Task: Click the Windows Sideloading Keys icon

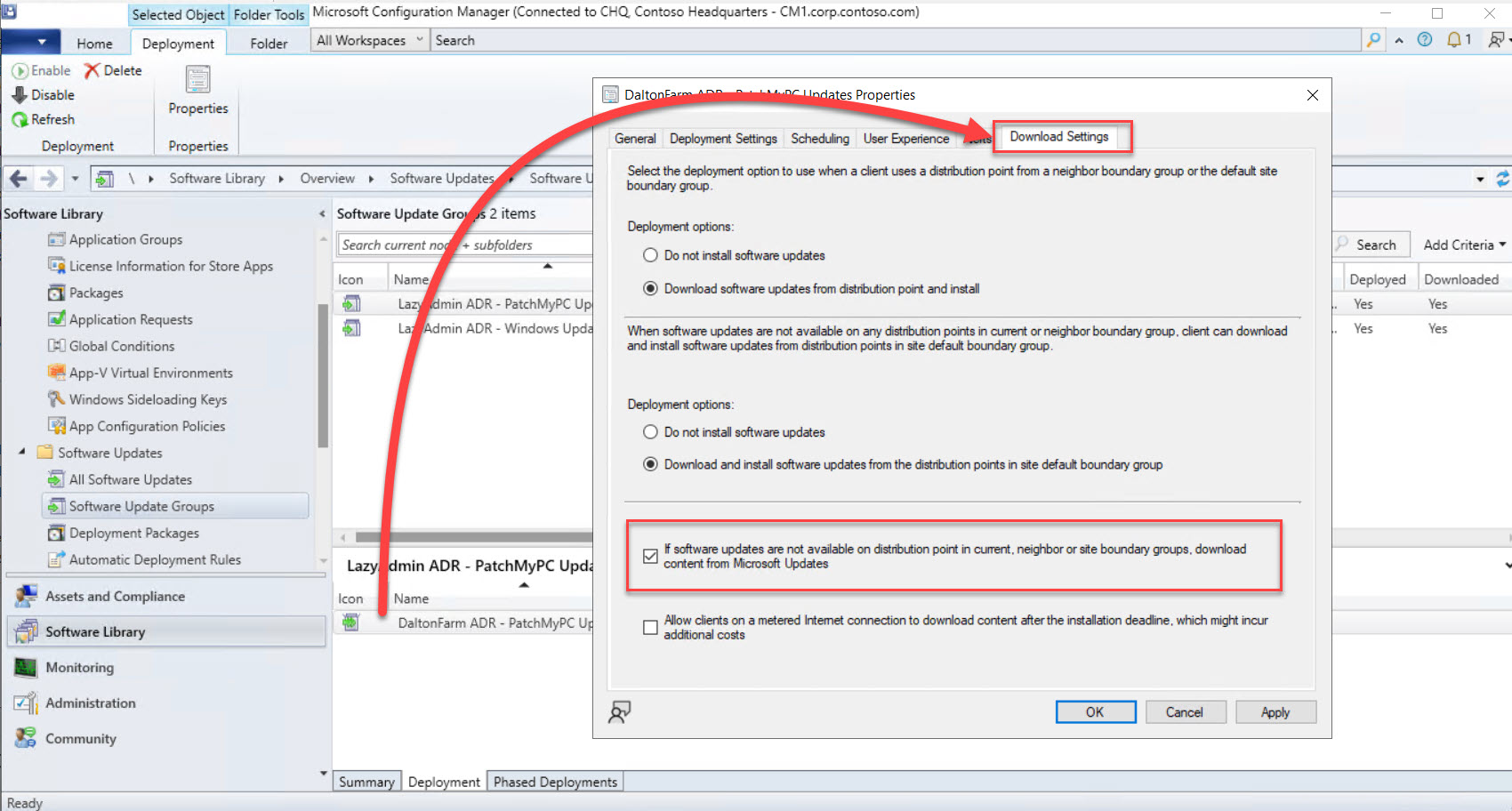Action: click(x=56, y=399)
